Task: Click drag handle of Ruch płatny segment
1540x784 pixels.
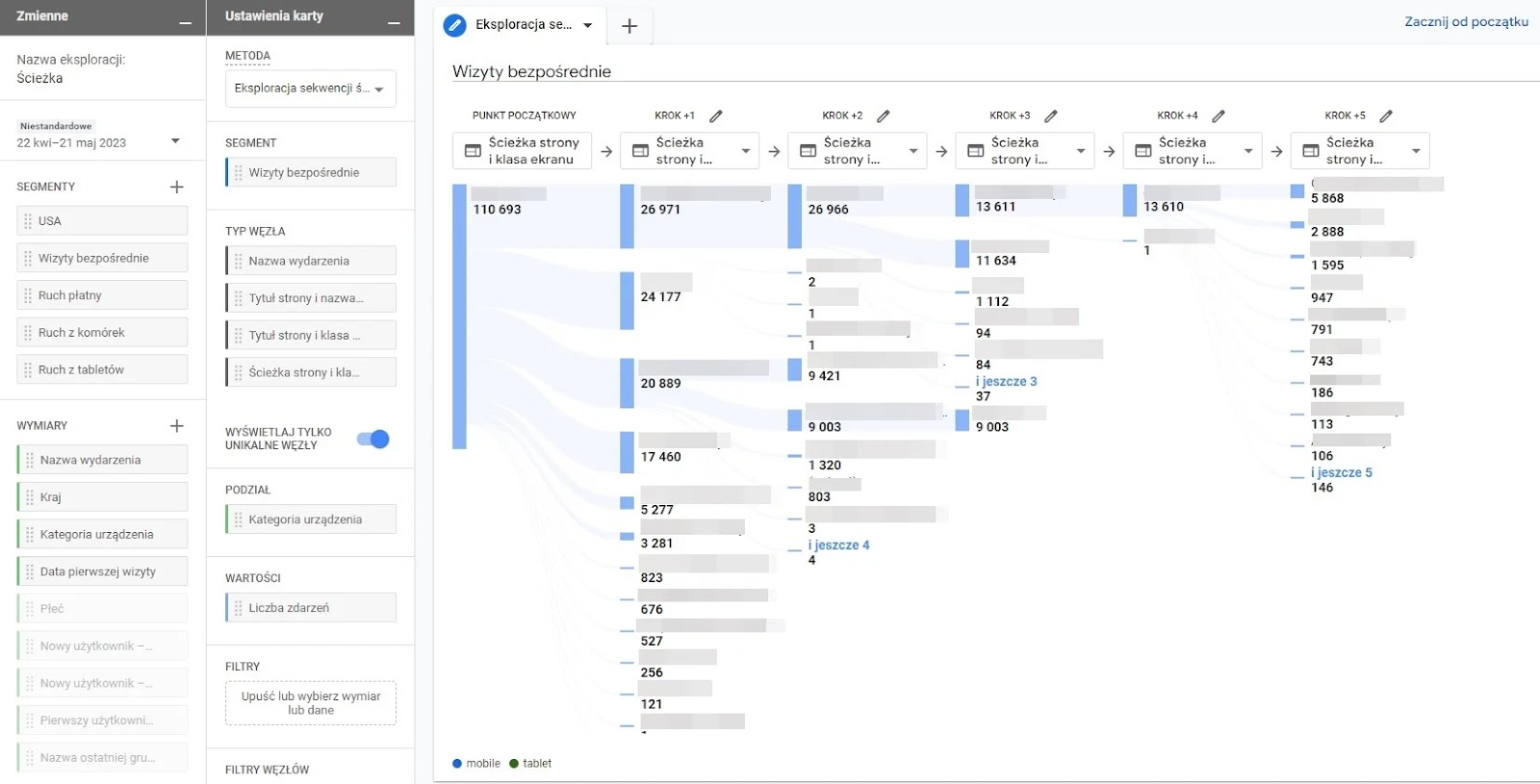Action: tap(28, 295)
